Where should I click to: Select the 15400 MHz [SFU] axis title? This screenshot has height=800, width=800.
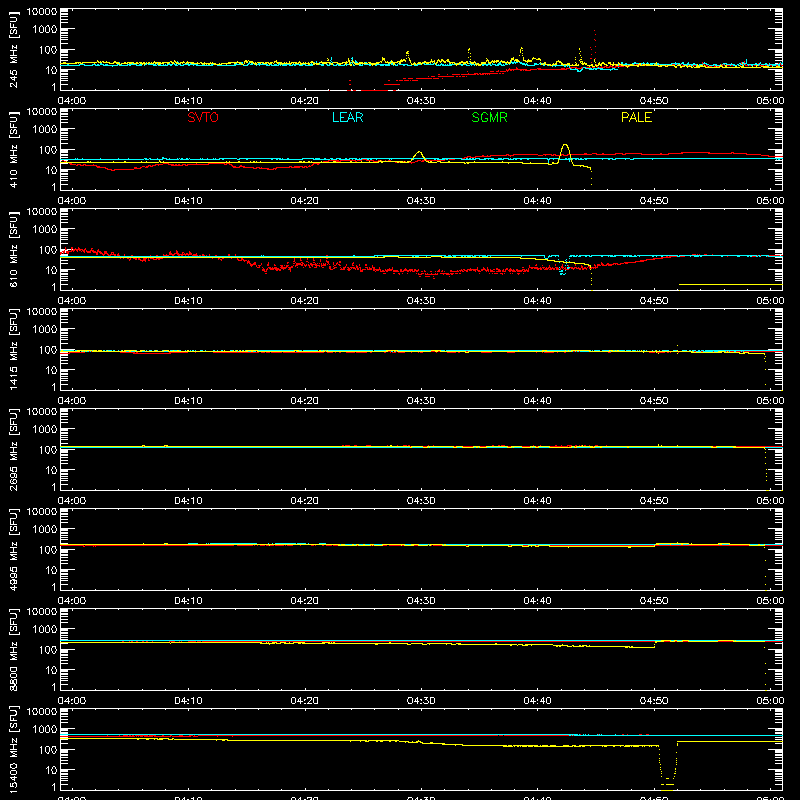click(x=13, y=749)
